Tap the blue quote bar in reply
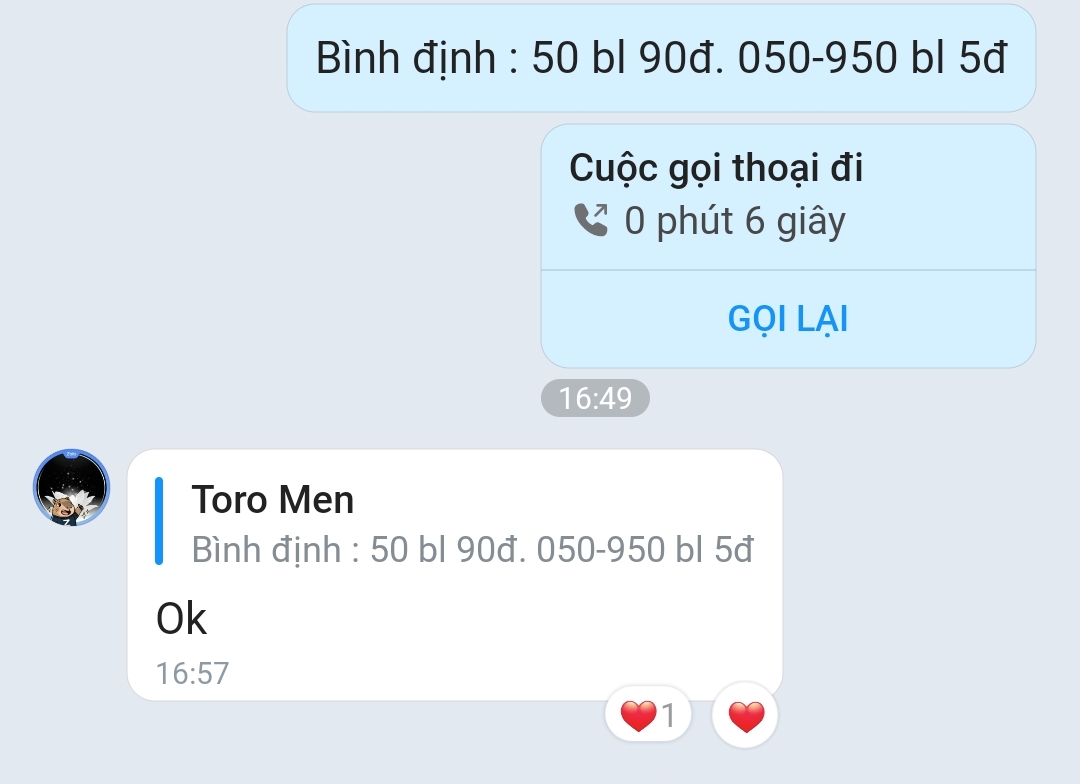Screen dimensions: 1080x784 [159, 521]
